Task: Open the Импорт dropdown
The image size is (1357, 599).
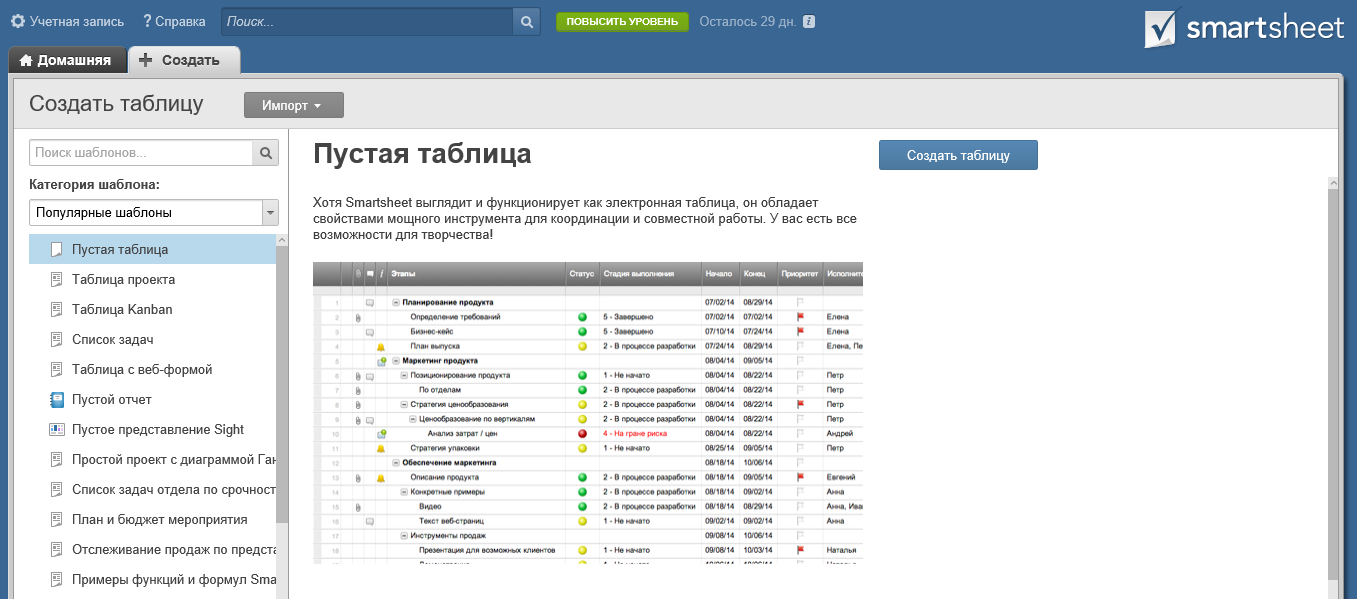Action: click(x=293, y=104)
